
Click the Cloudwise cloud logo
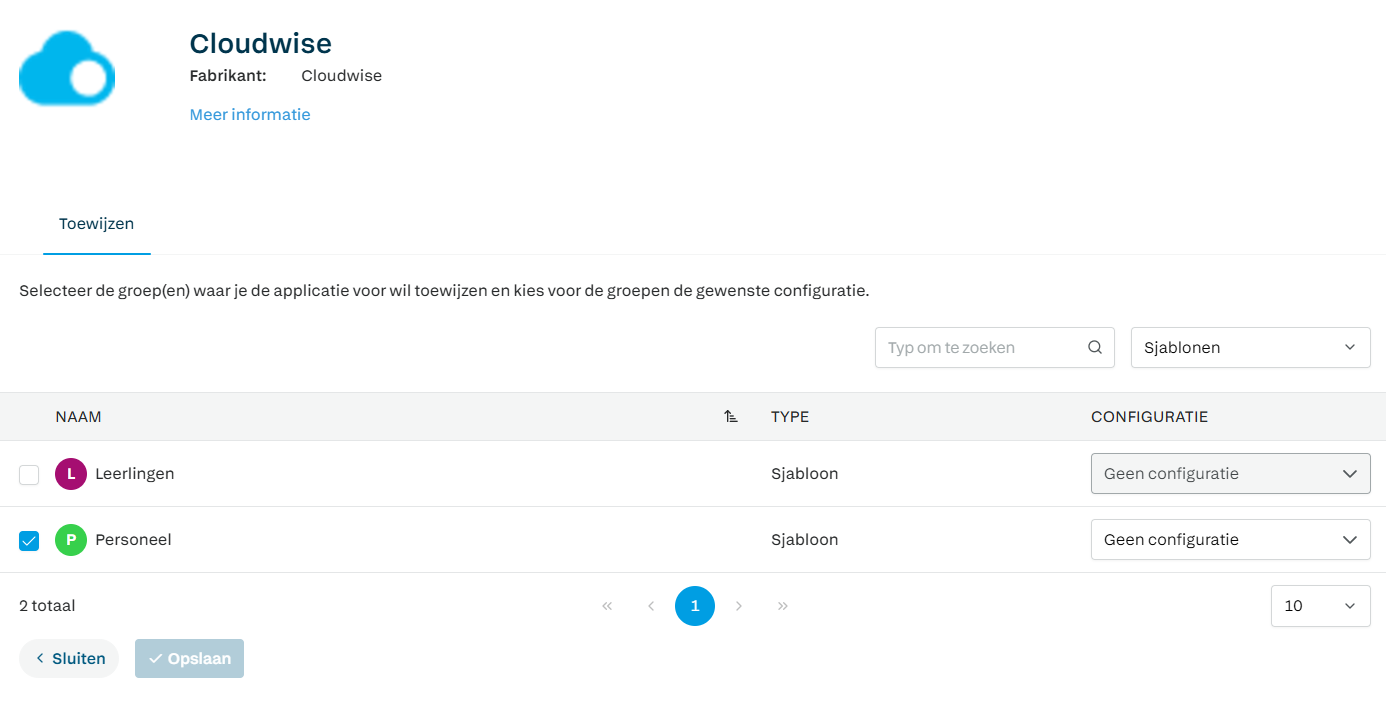[67, 69]
